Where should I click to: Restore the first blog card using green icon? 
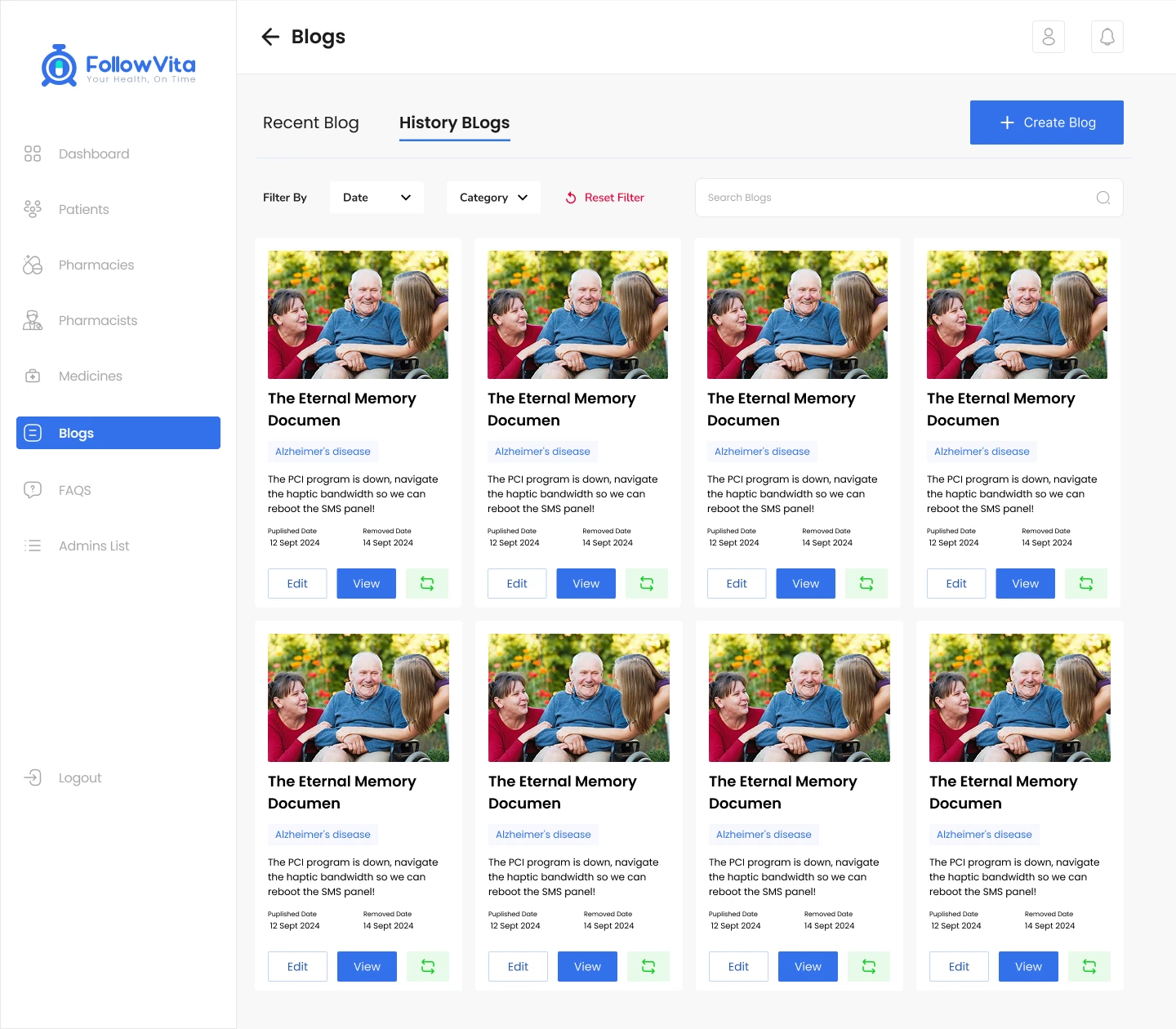(427, 583)
